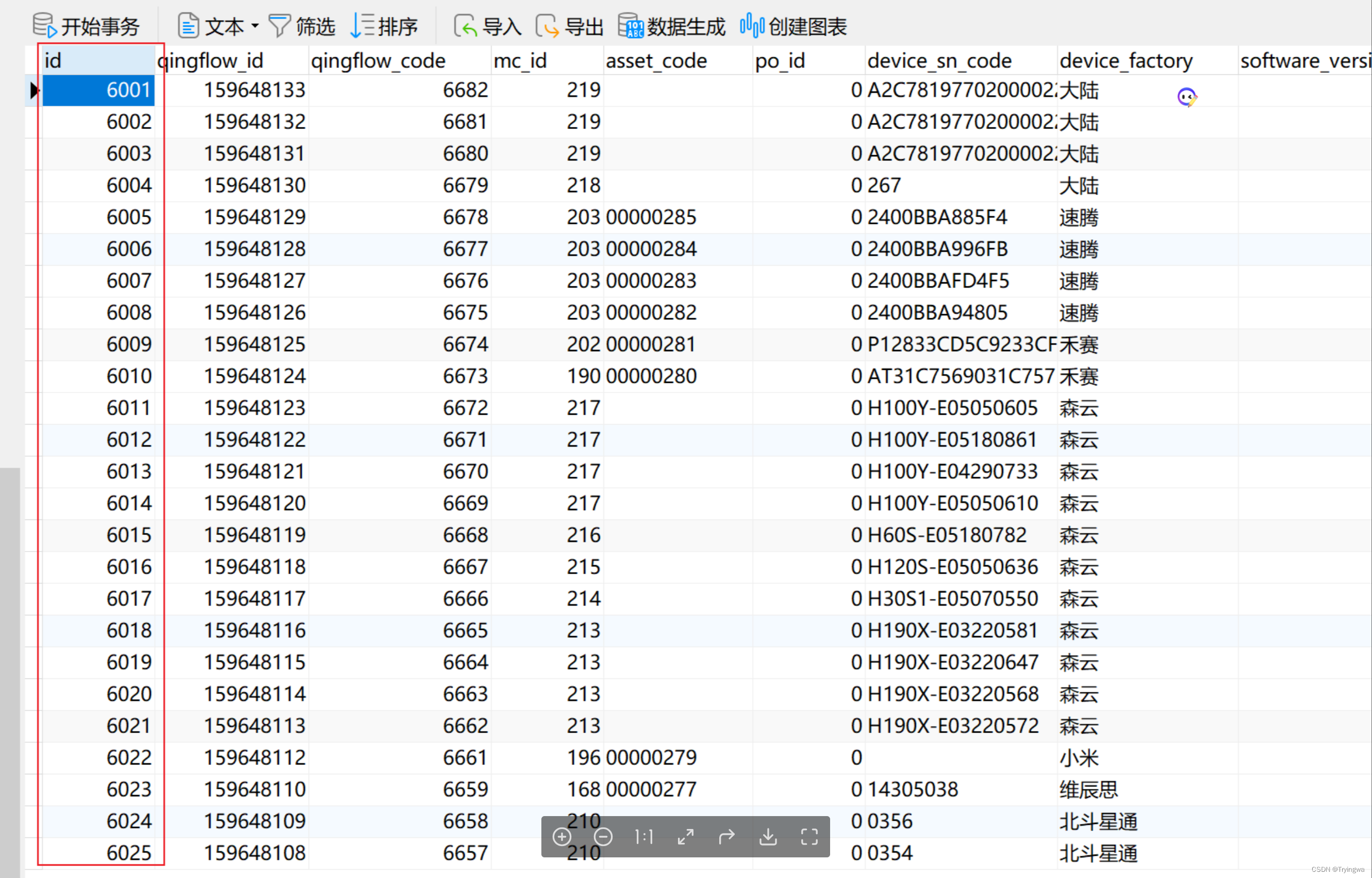The image size is (1372, 878).
Task: Click the rotate arrow in viewer bar
Action: click(726, 836)
